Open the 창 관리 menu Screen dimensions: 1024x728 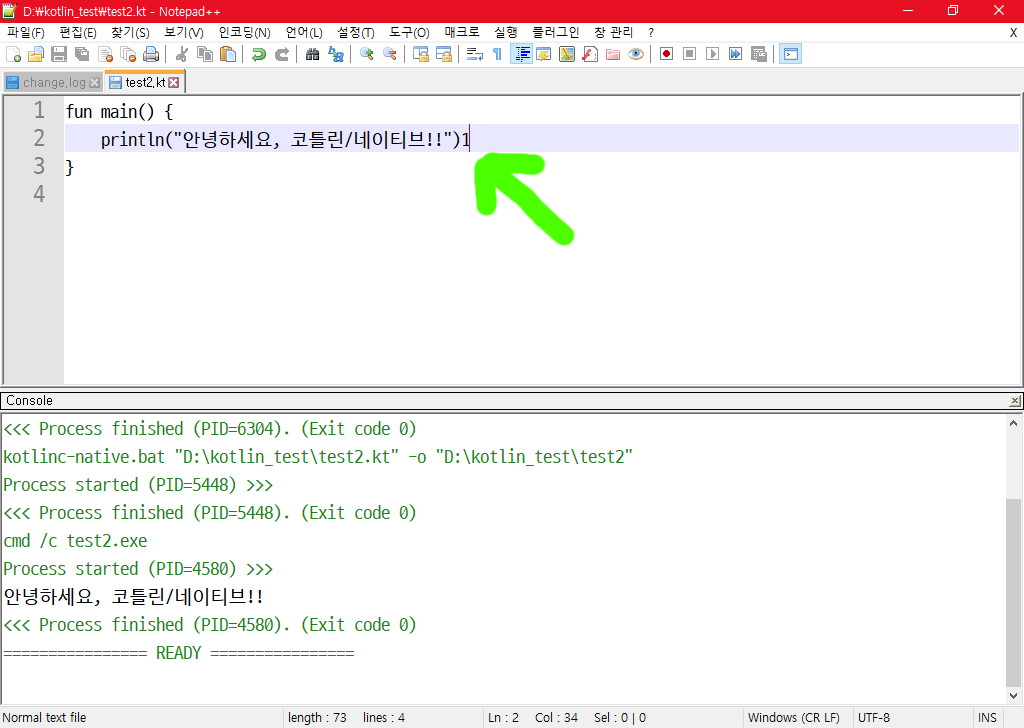[613, 32]
